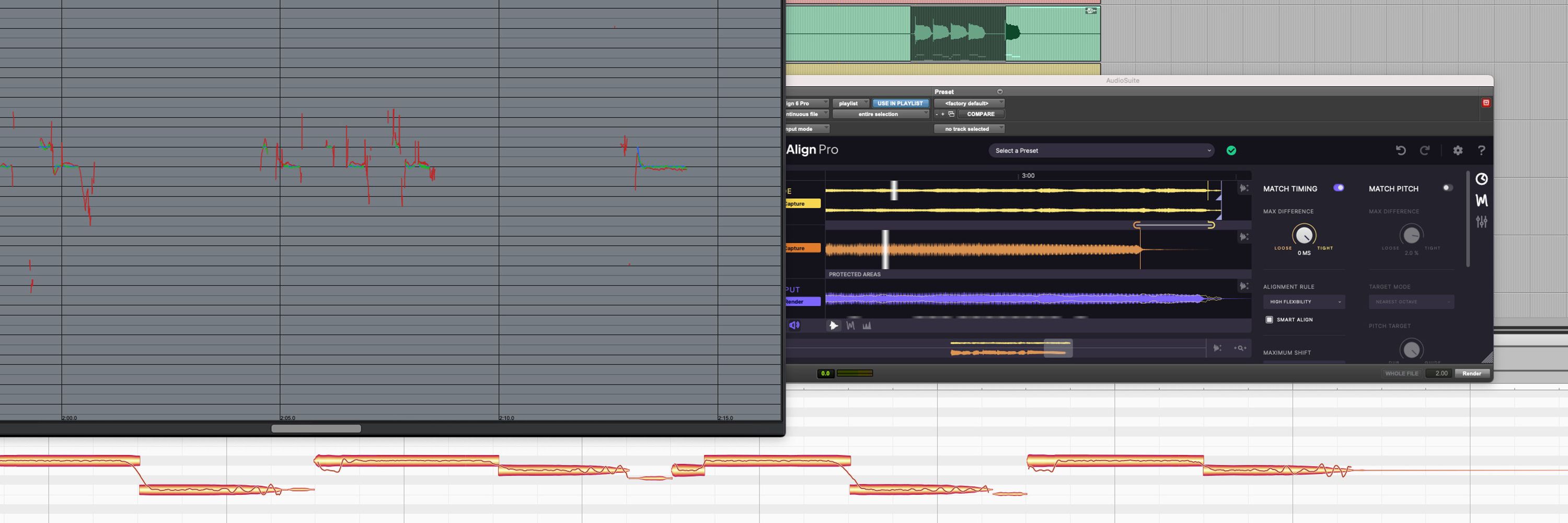Screen dimensions: 1568x523
Task: Open Nearest Octave target mode dropdown
Action: click(x=1411, y=302)
